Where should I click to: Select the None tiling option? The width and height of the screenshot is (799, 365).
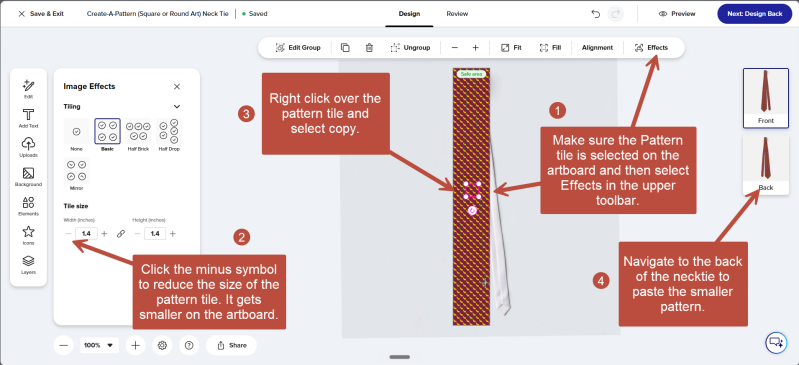coord(76,135)
